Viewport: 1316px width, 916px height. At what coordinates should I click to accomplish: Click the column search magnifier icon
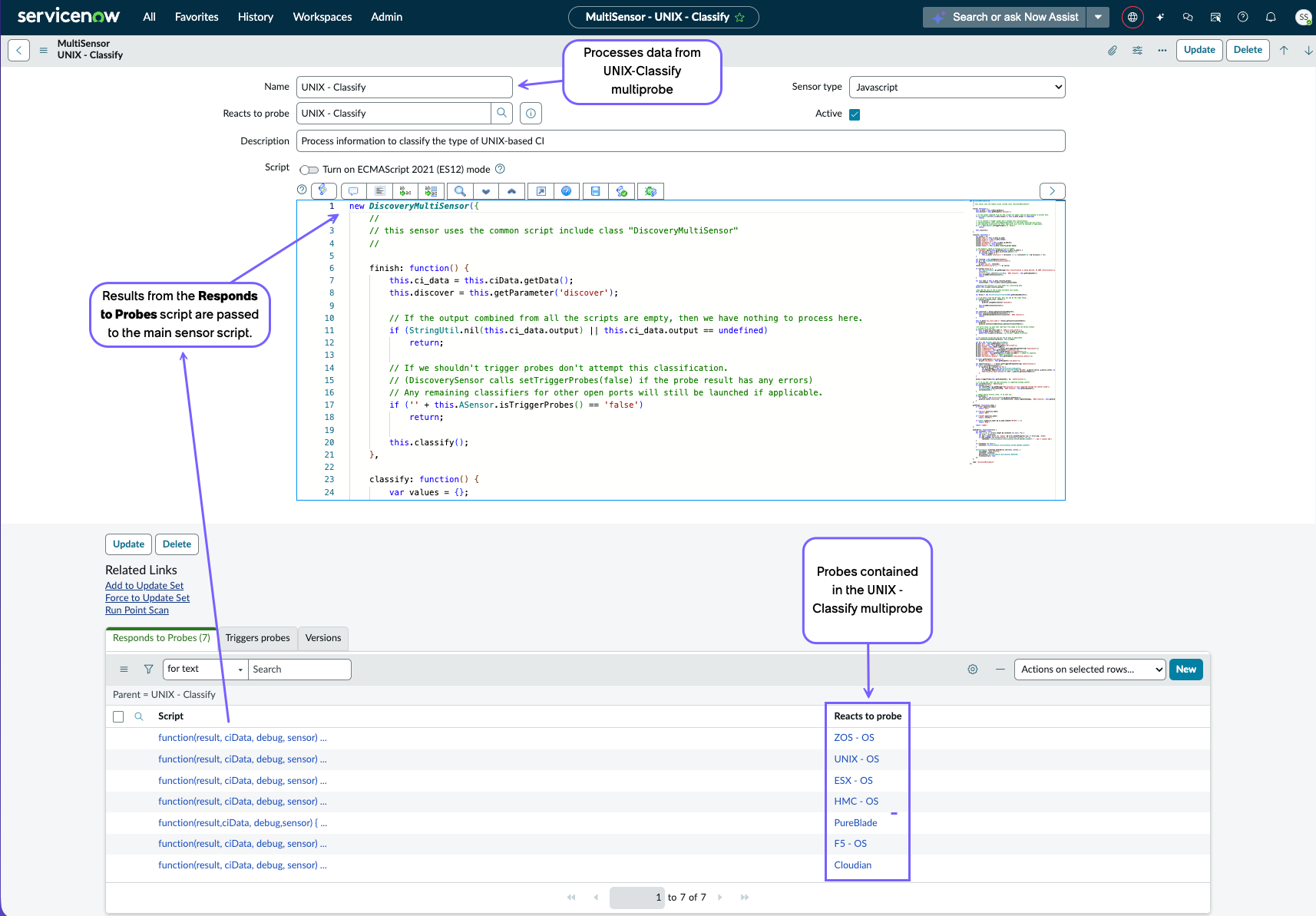(139, 716)
